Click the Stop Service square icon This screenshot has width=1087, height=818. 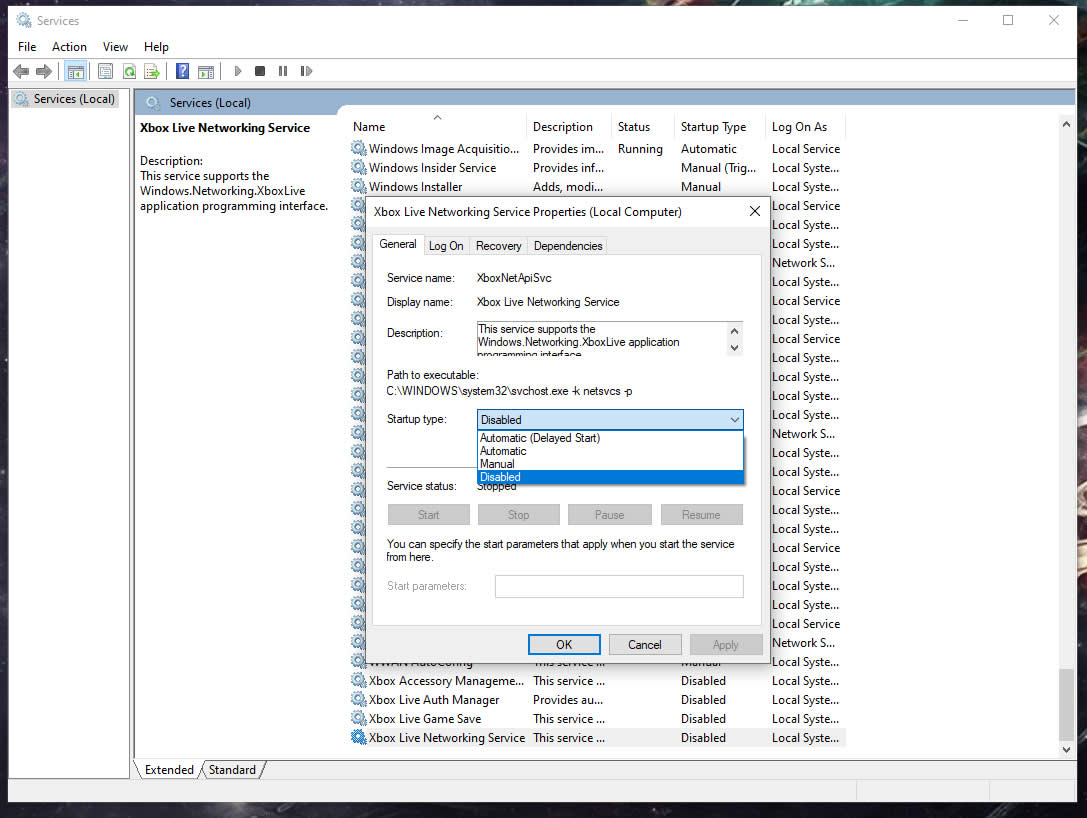(x=260, y=71)
